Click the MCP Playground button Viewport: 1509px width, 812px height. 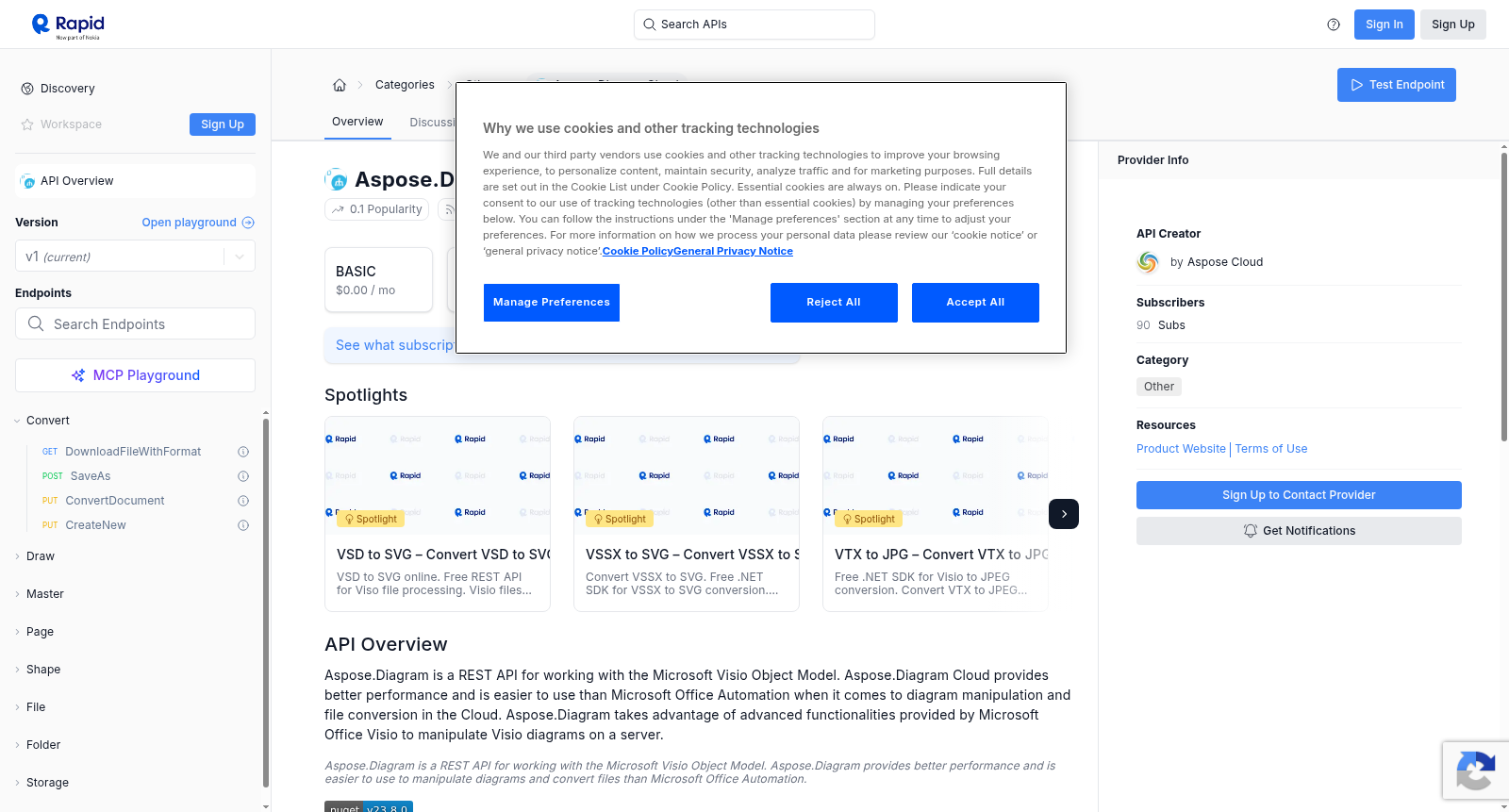click(x=135, y=375)
